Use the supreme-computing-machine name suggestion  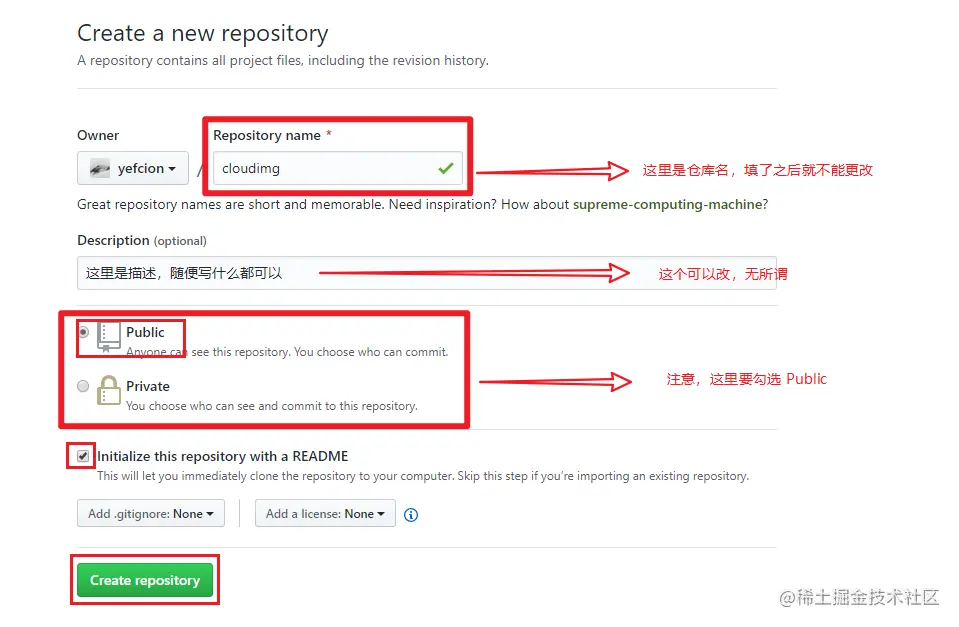(667, 204)
